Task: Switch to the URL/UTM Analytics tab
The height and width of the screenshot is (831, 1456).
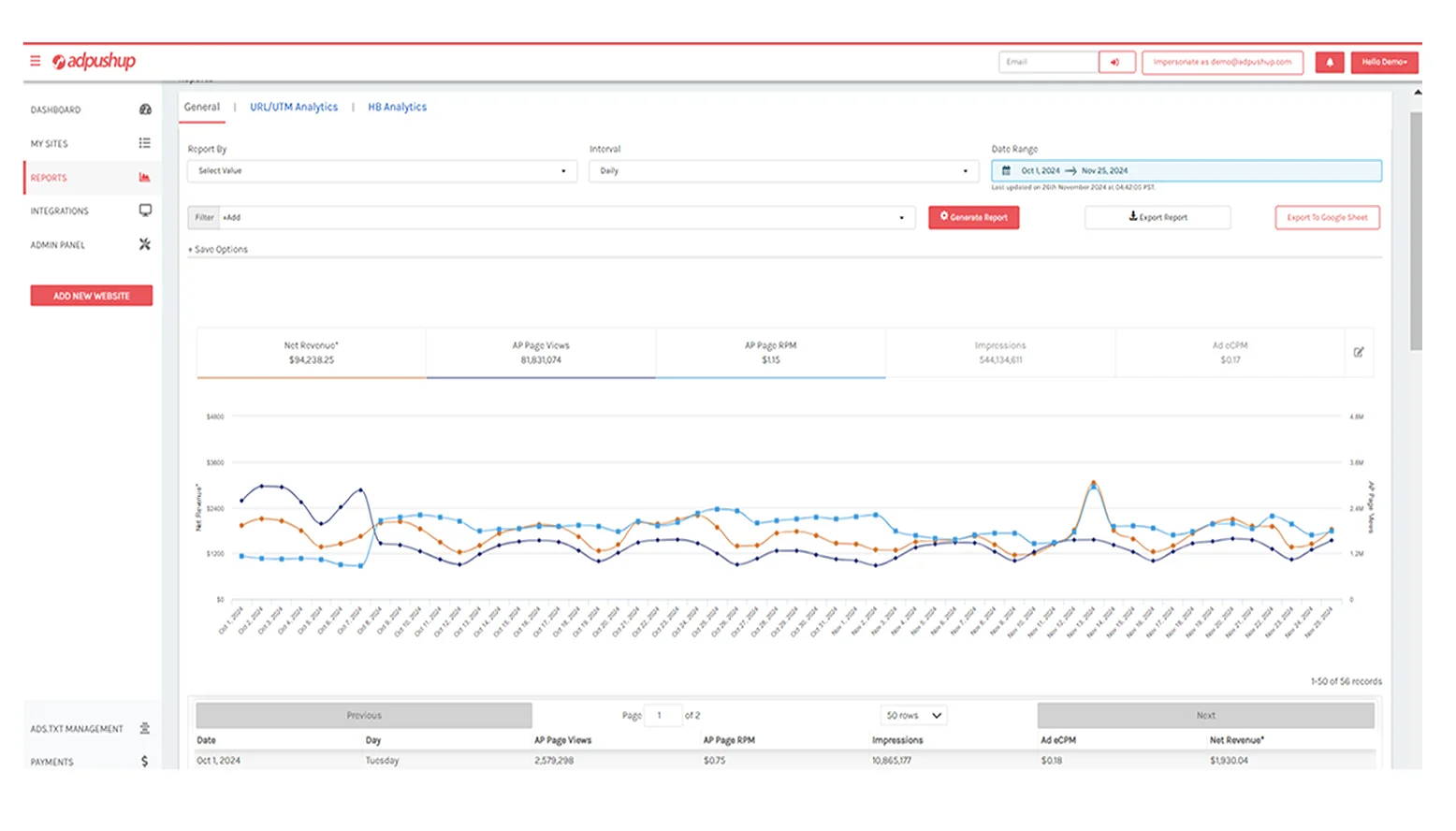Action: tap(294, 107)
